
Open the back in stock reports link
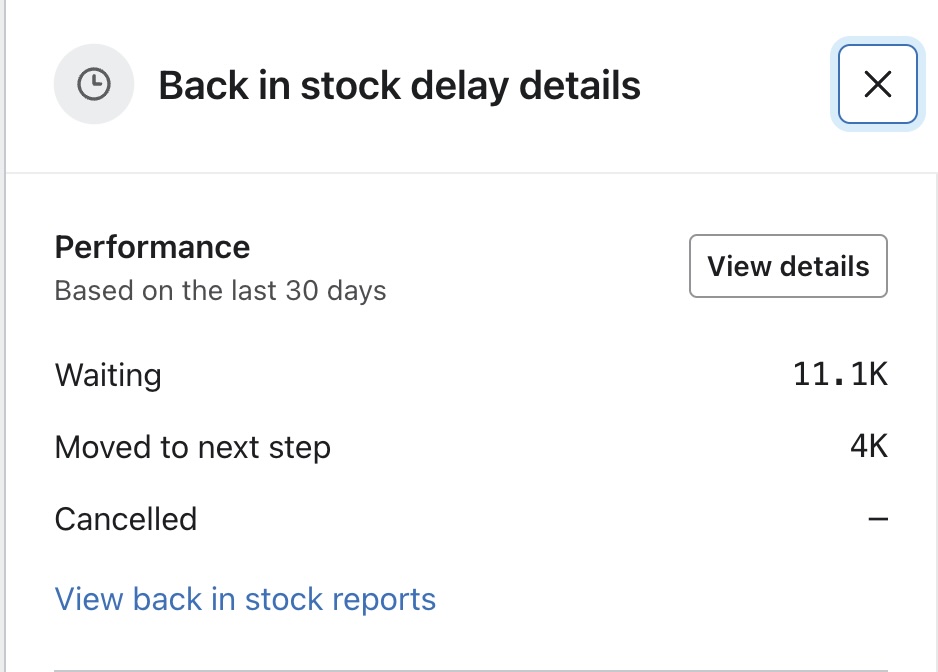point(245,598)
